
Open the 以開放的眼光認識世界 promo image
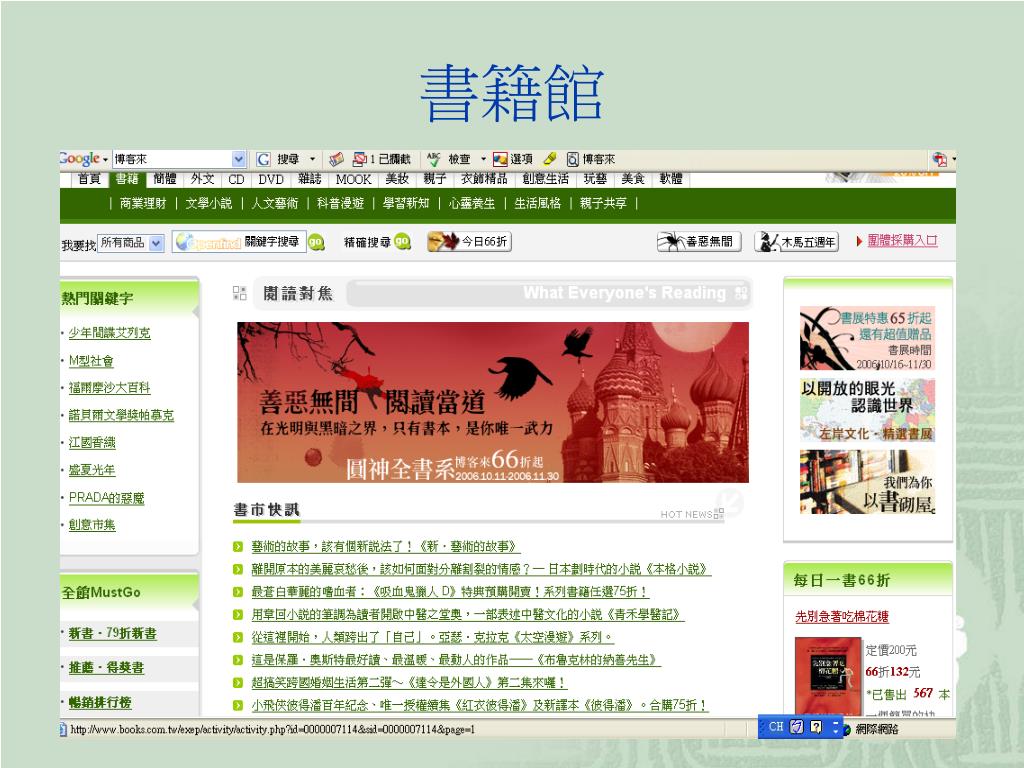coord(867,410)
